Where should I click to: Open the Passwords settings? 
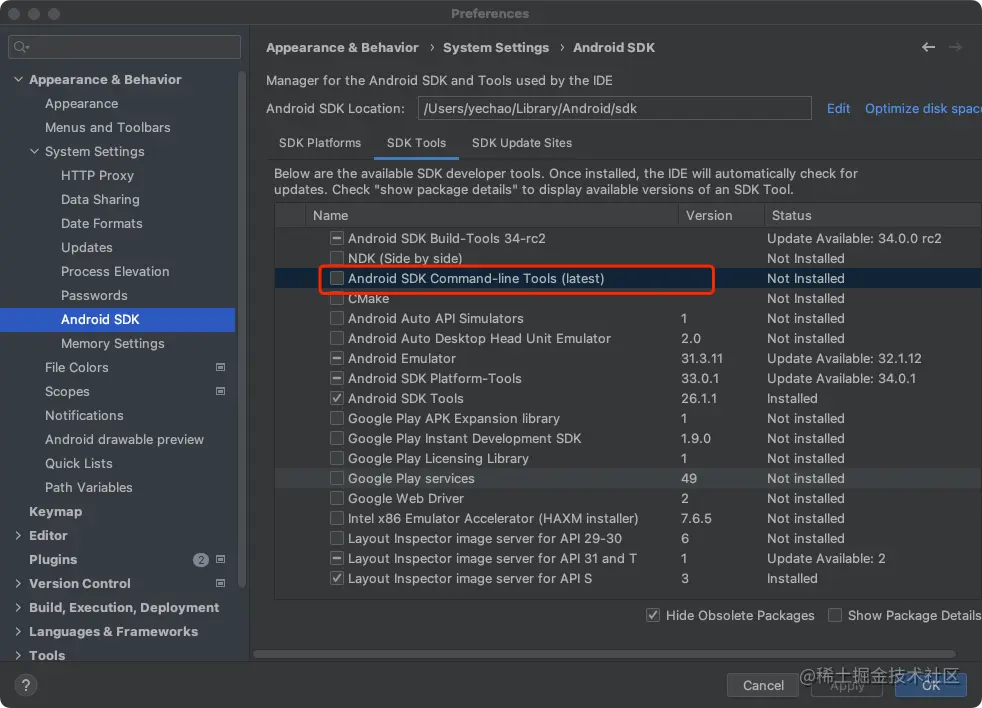(94, 295)
